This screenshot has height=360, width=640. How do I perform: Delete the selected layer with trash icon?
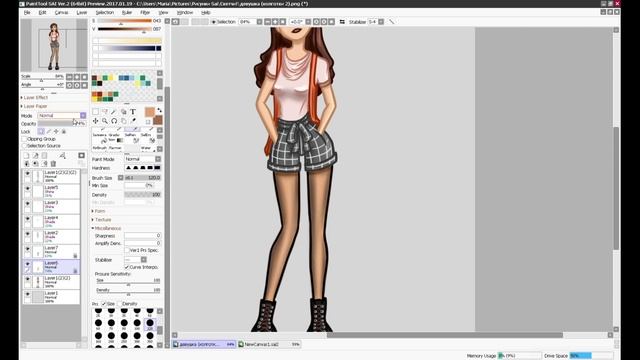pyautogui.click(x=53, y=164)
